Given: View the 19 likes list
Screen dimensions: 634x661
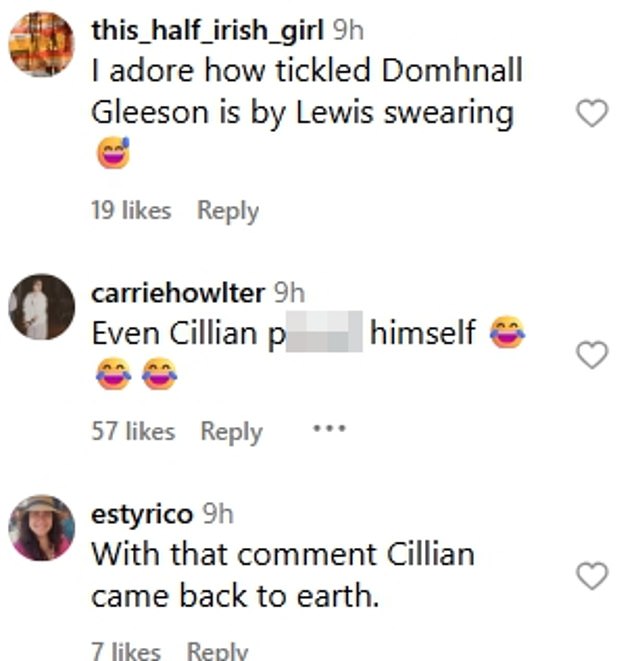Looking at the screenshot, I should pos(131,210).
